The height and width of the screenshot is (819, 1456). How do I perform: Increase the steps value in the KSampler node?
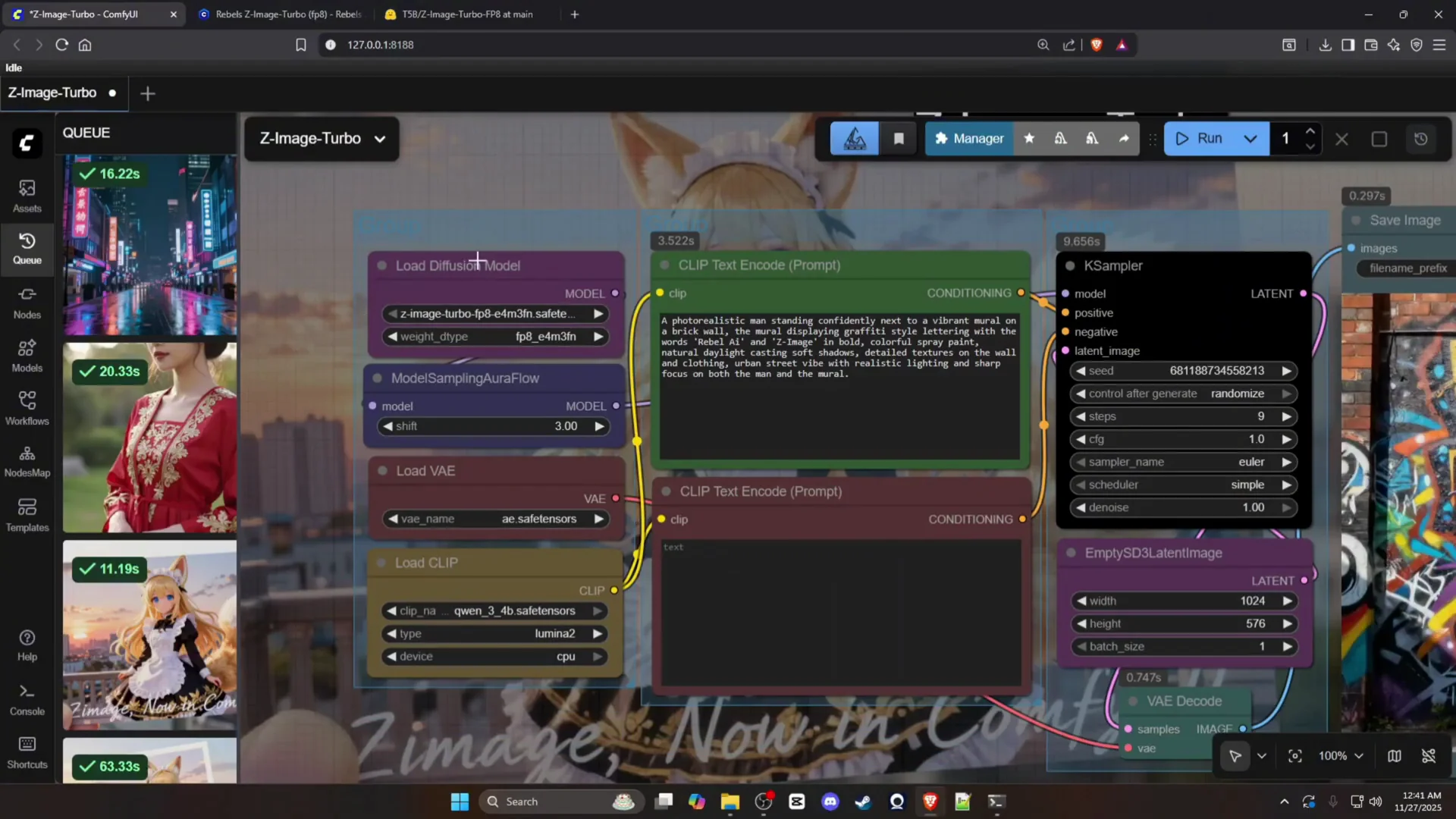coord(1288,416)
